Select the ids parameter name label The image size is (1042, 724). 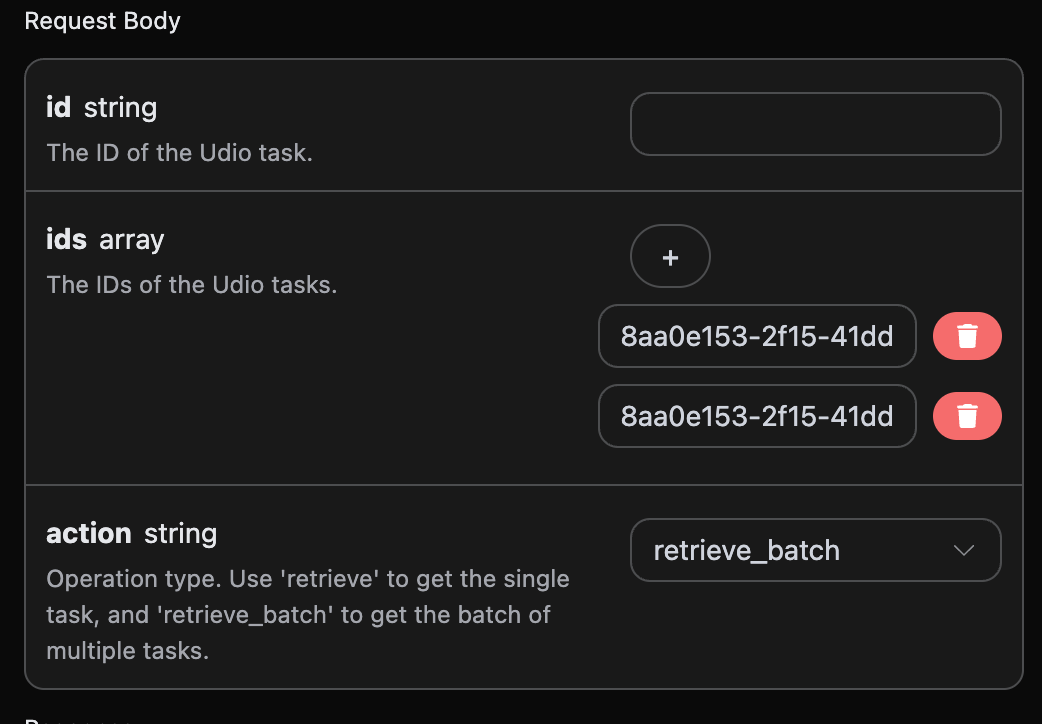[66, 239]
